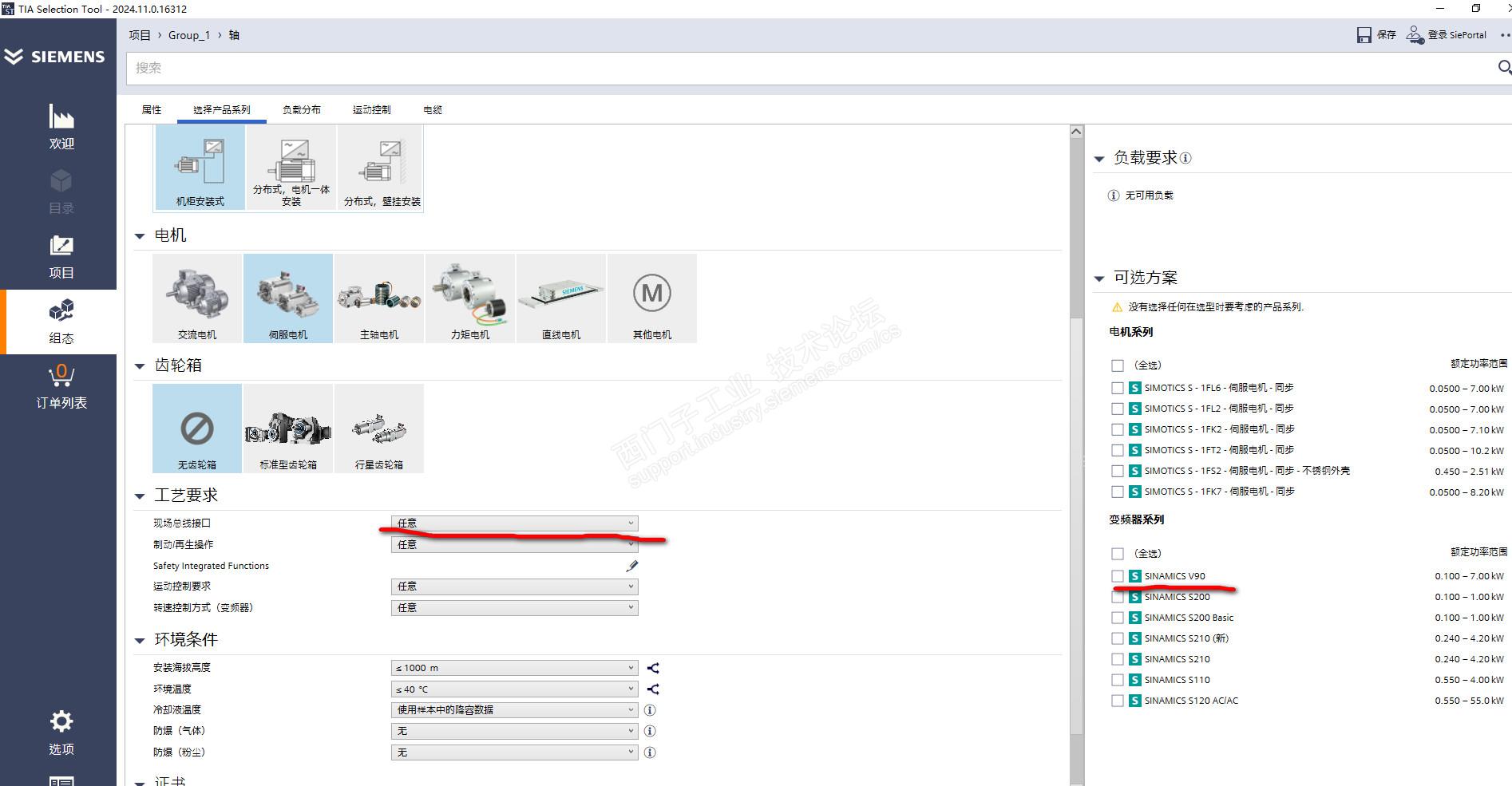
Task: Edit Safety Integrated Functions pencil icon
Action: tap(631, 566)
